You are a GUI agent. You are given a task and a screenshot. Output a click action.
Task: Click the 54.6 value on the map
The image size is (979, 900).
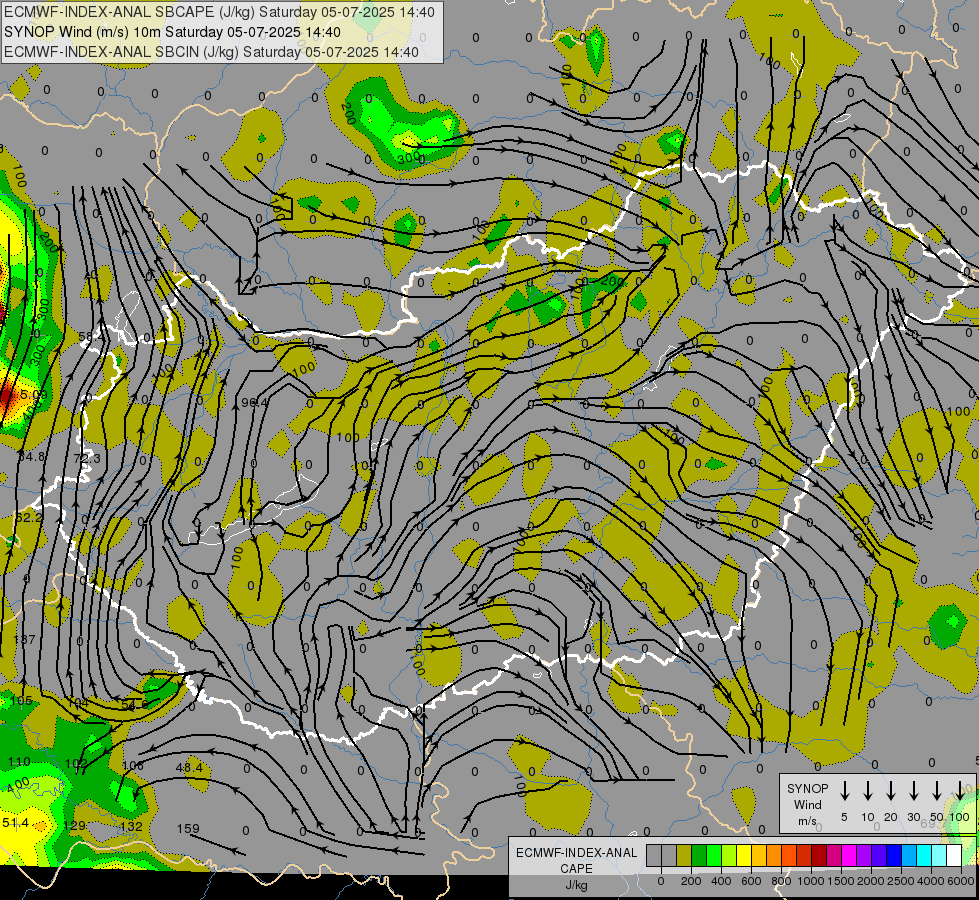point(135,705)
